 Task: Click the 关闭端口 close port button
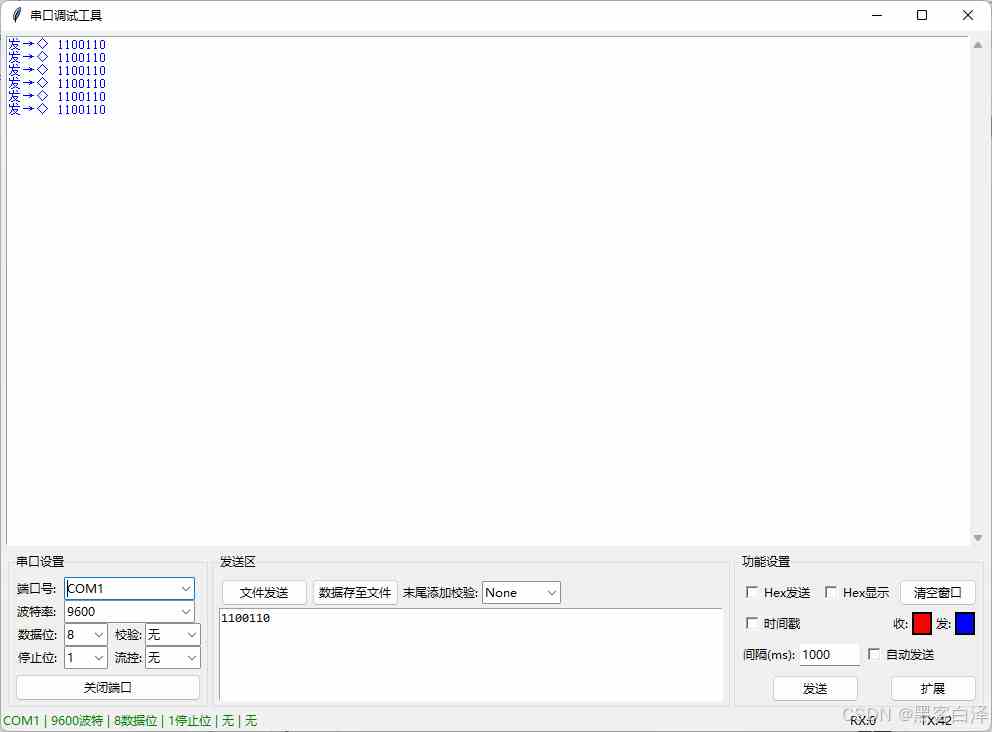tap(108, 688)
